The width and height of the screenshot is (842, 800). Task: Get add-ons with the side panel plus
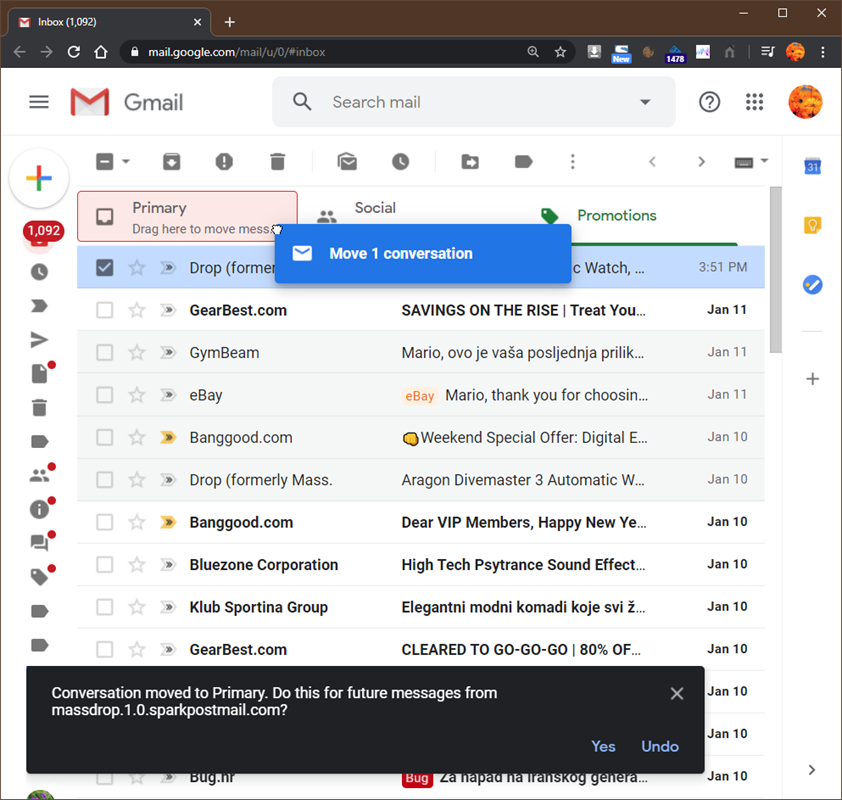pyautogui.click(x=812, y=379)
